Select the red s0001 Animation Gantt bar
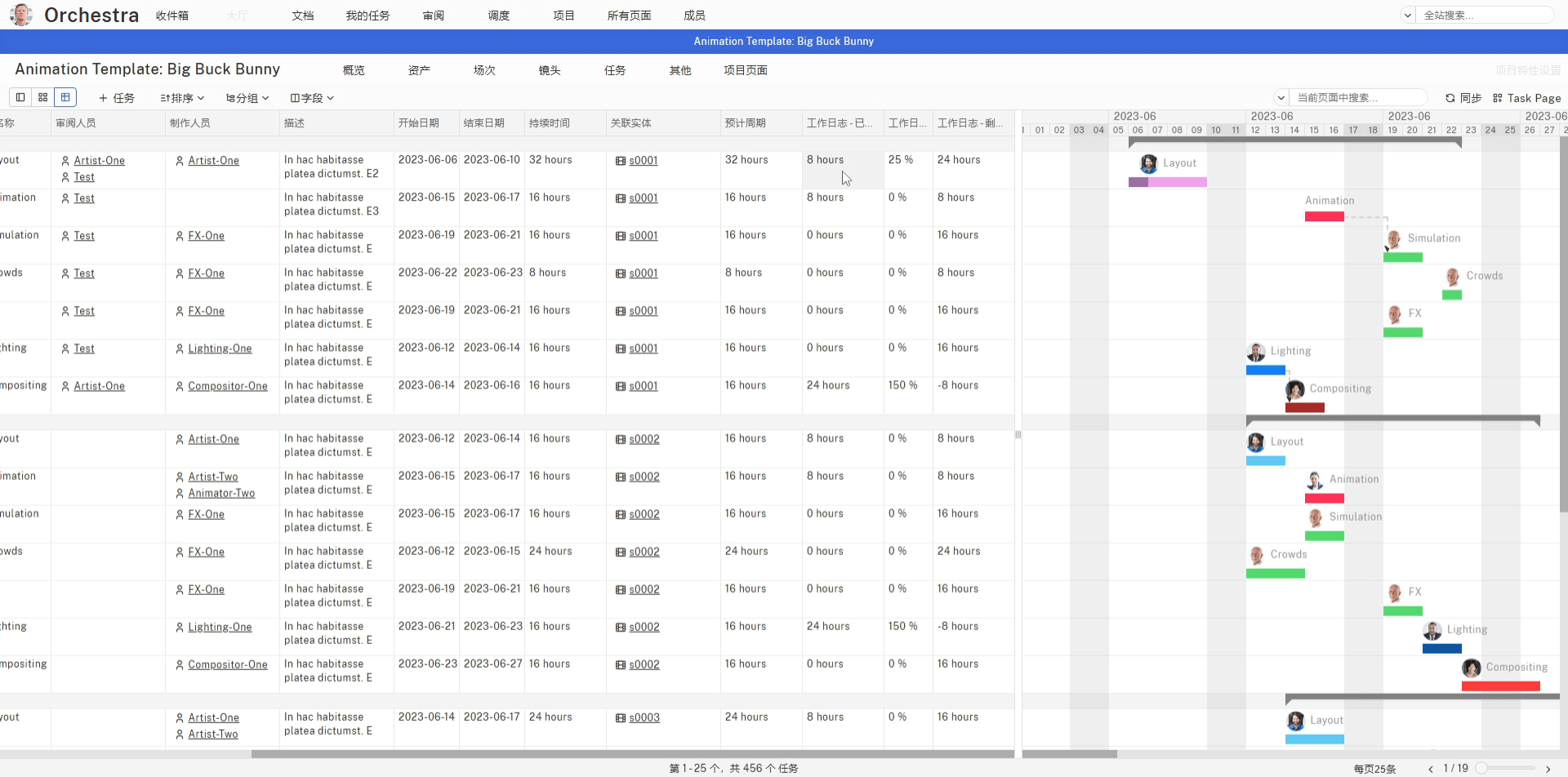 click(x=1325, y=216)
